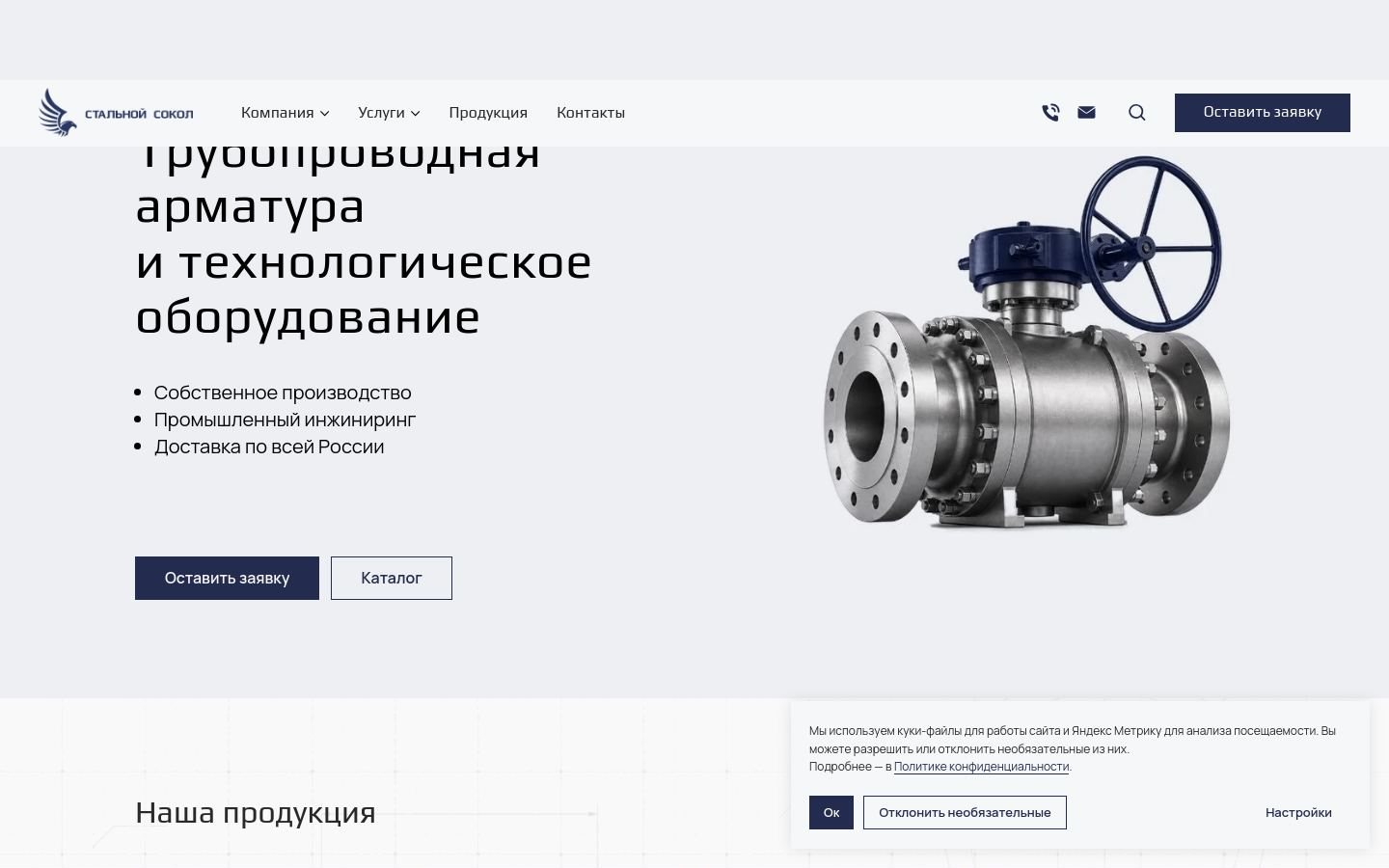
Task: Click hero Оставить заявку button below bullet list
Action: [x=227, y=578]
